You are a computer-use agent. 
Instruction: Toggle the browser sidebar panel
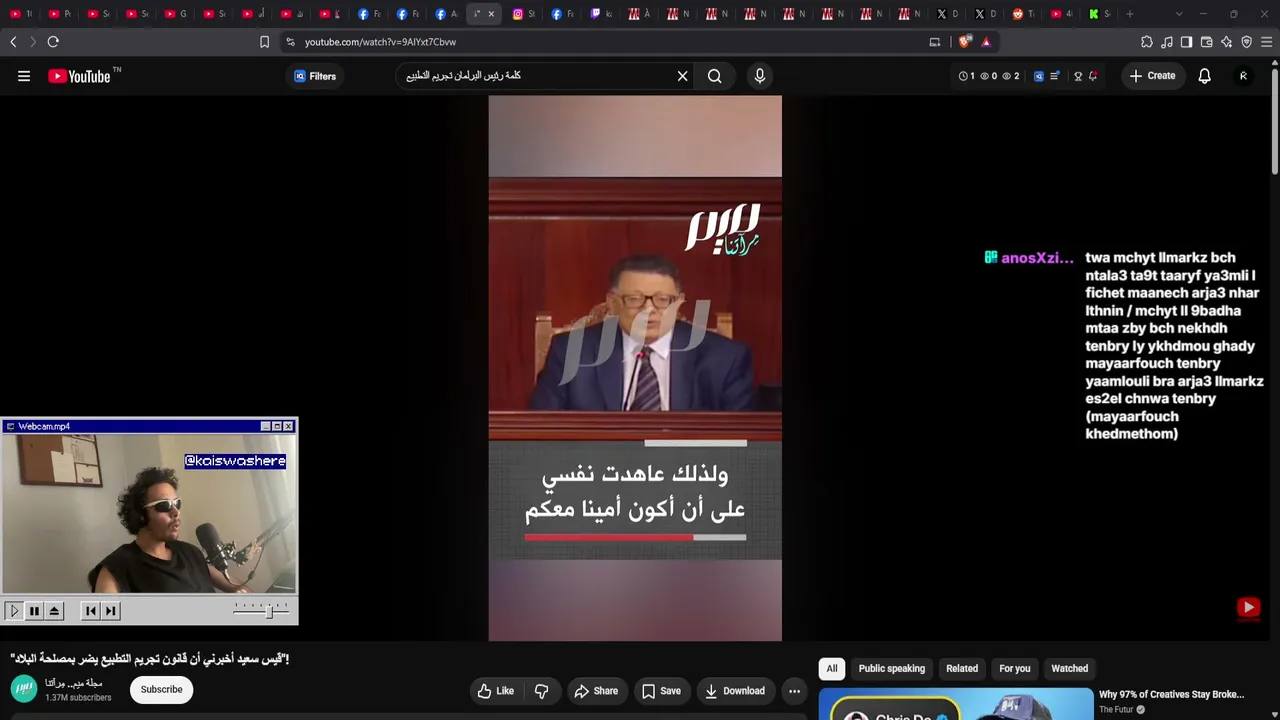(1186, 42)
